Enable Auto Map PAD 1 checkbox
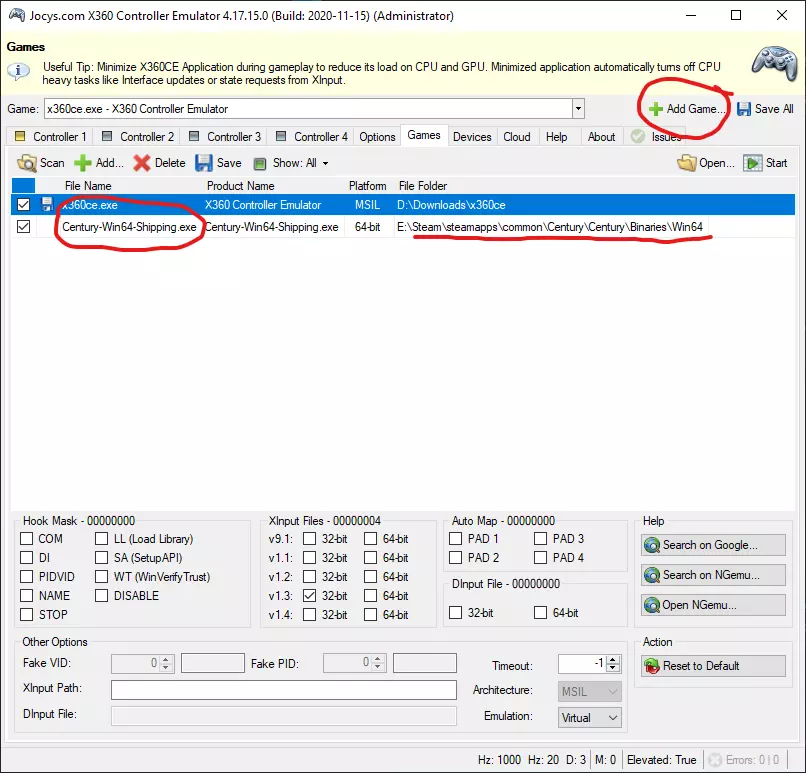Image resolution: width=806 pixels, height=773 pixels. click(455, 539)
